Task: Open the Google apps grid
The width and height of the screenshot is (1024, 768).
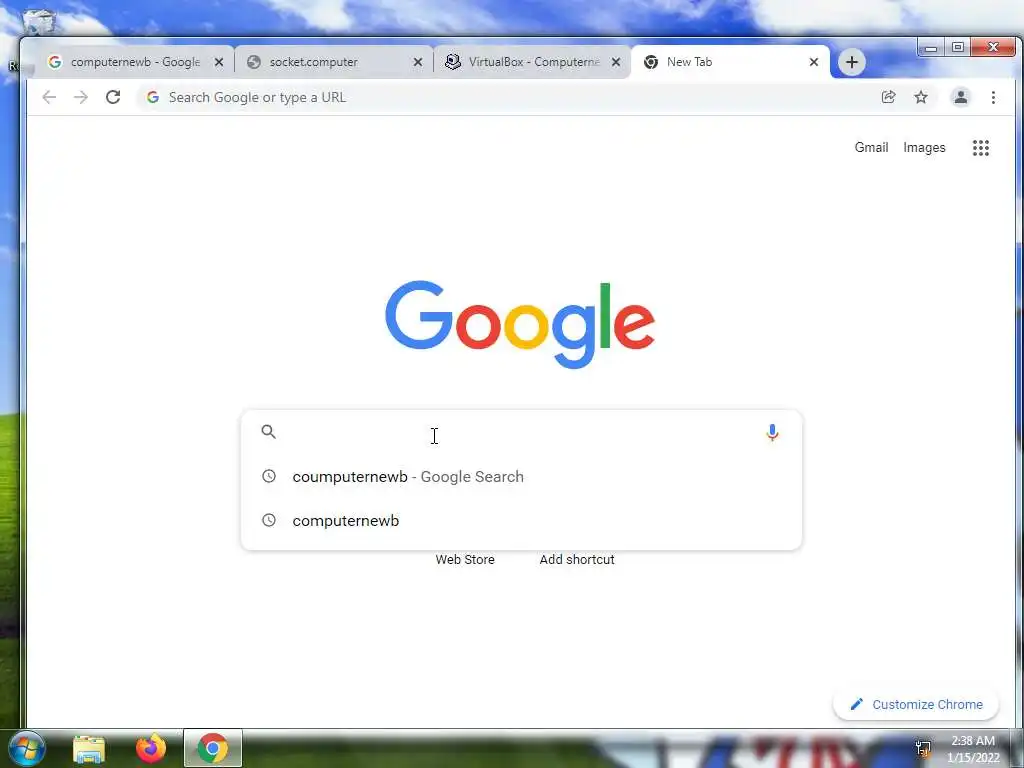Action: point(981,148)
